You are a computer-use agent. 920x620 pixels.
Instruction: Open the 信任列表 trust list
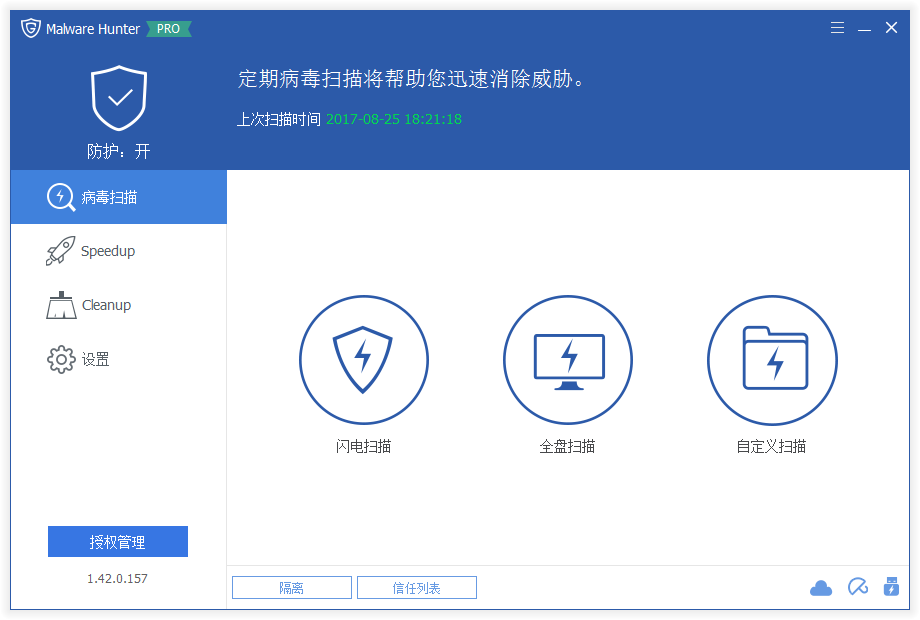pos(417,587)
